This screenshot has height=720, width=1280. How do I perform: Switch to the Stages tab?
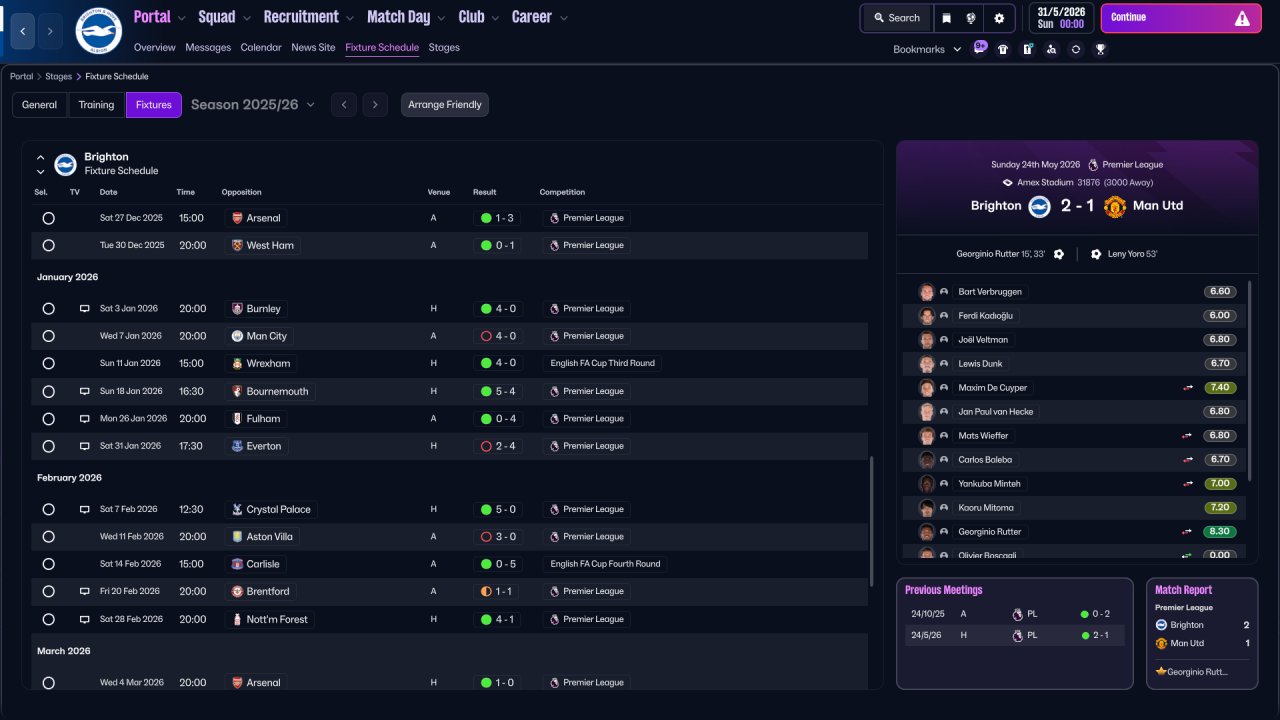click(x=444, y=47)
